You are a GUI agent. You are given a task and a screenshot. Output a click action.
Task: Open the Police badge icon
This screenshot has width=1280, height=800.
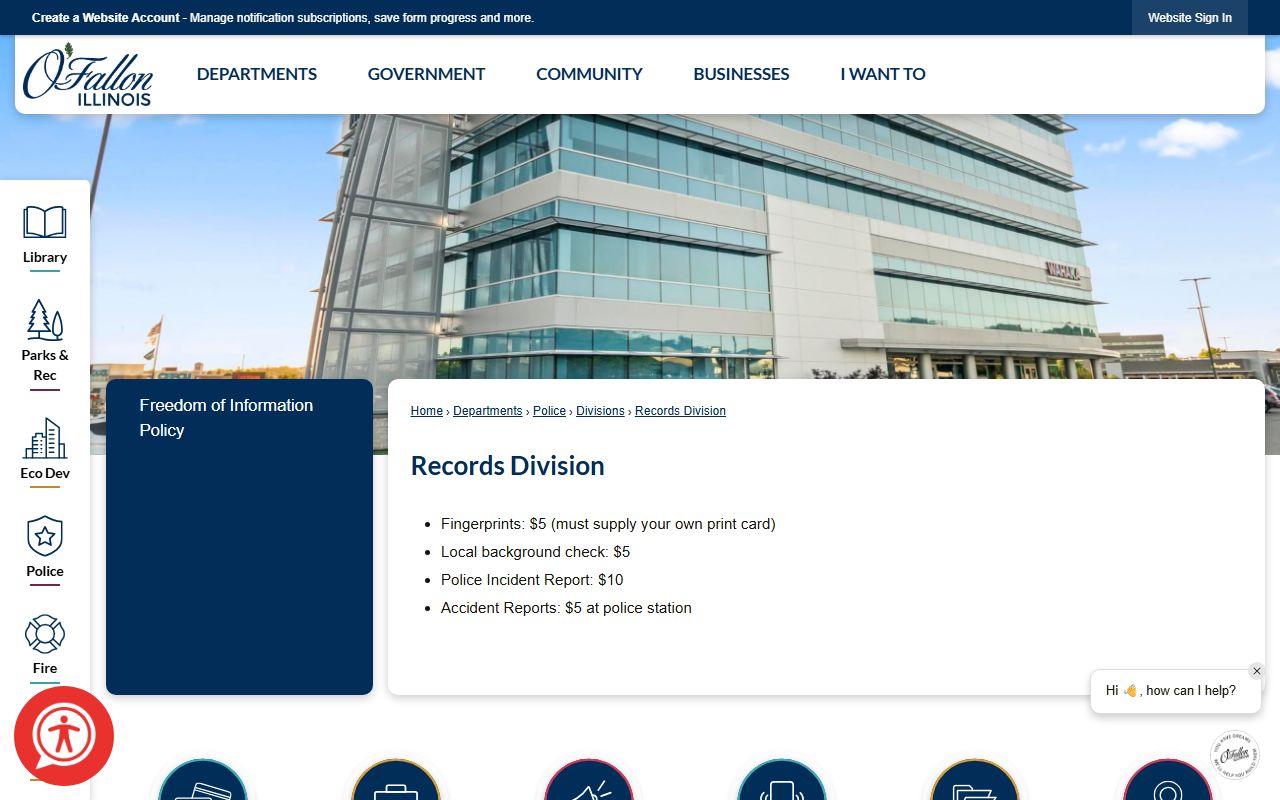(x=45, y=537)
